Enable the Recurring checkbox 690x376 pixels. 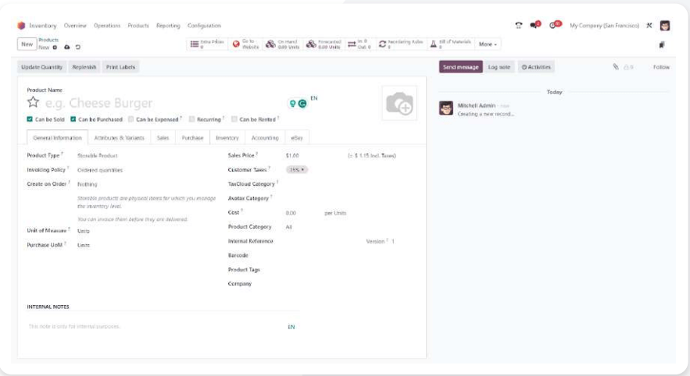(191, 119)
